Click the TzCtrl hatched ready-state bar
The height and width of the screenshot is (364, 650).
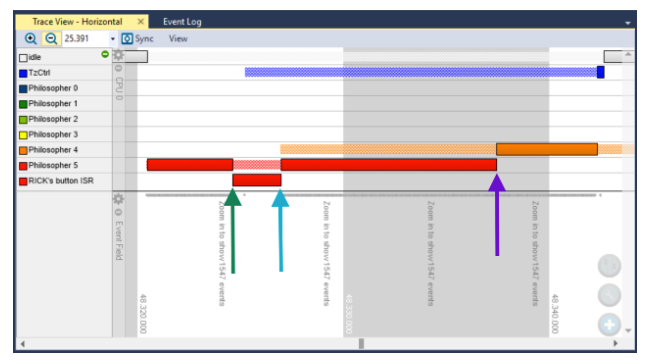tap(421, 72)
